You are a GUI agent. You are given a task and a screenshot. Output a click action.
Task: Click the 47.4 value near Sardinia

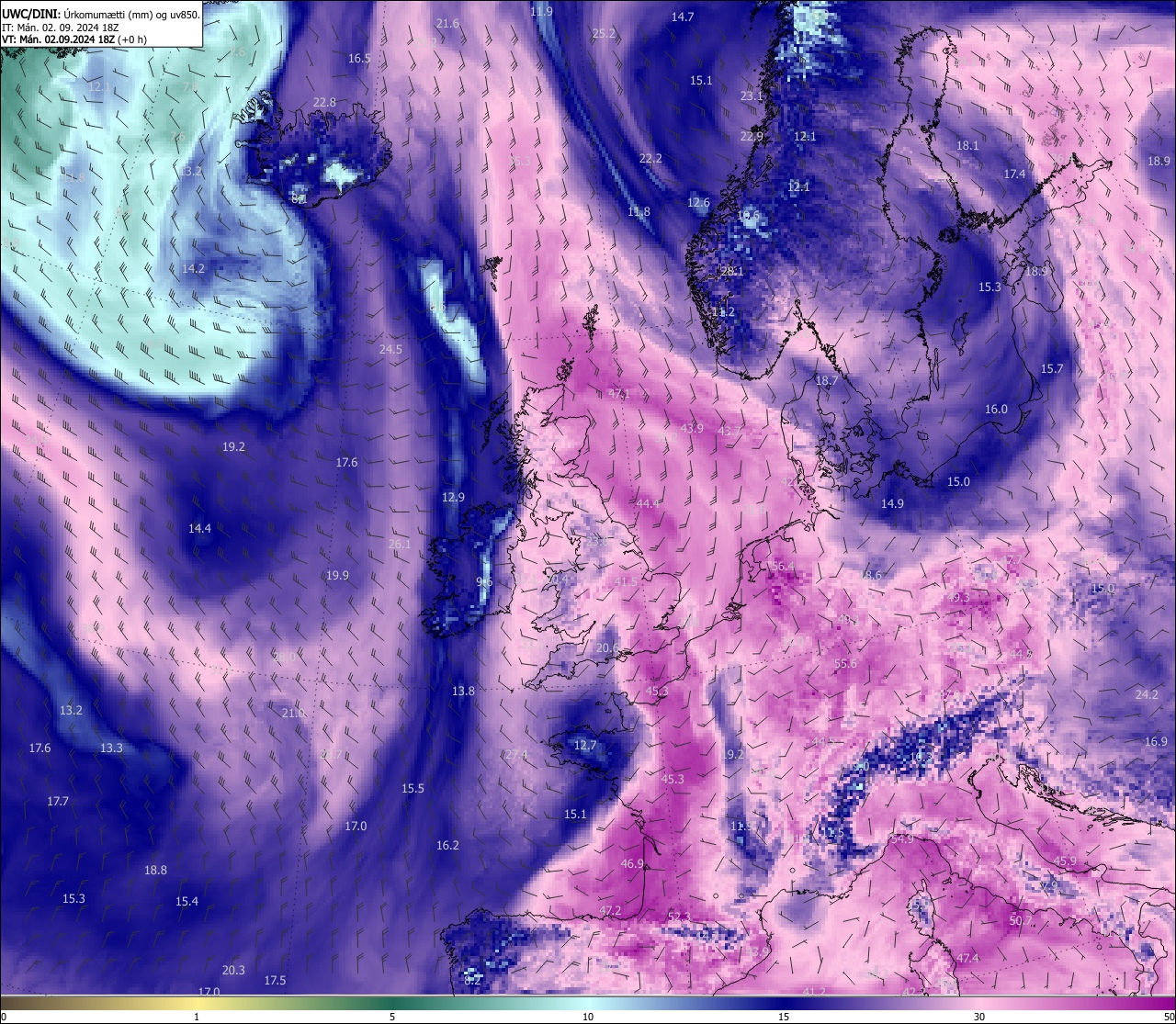click(x=968, y=958)
